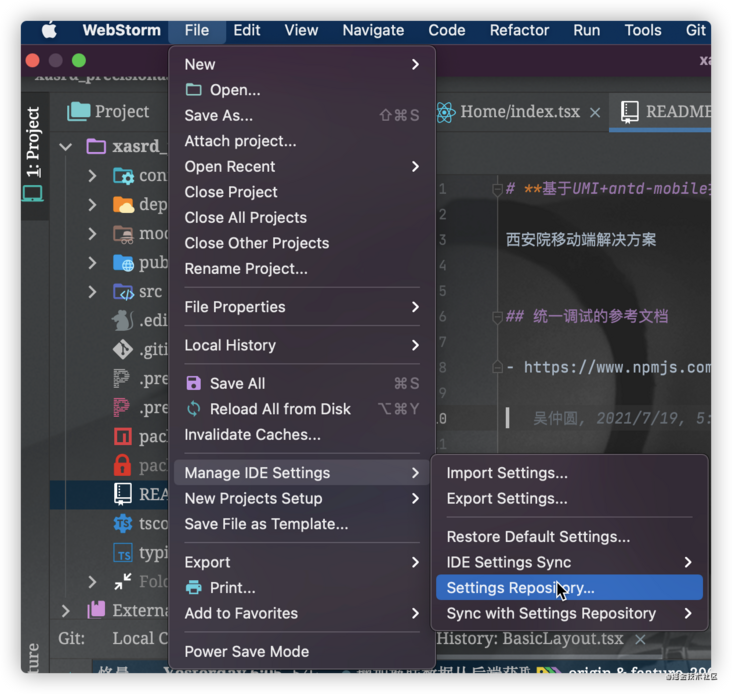
Task: Collapse the xasrd root folder
Action: click(66, 147)
